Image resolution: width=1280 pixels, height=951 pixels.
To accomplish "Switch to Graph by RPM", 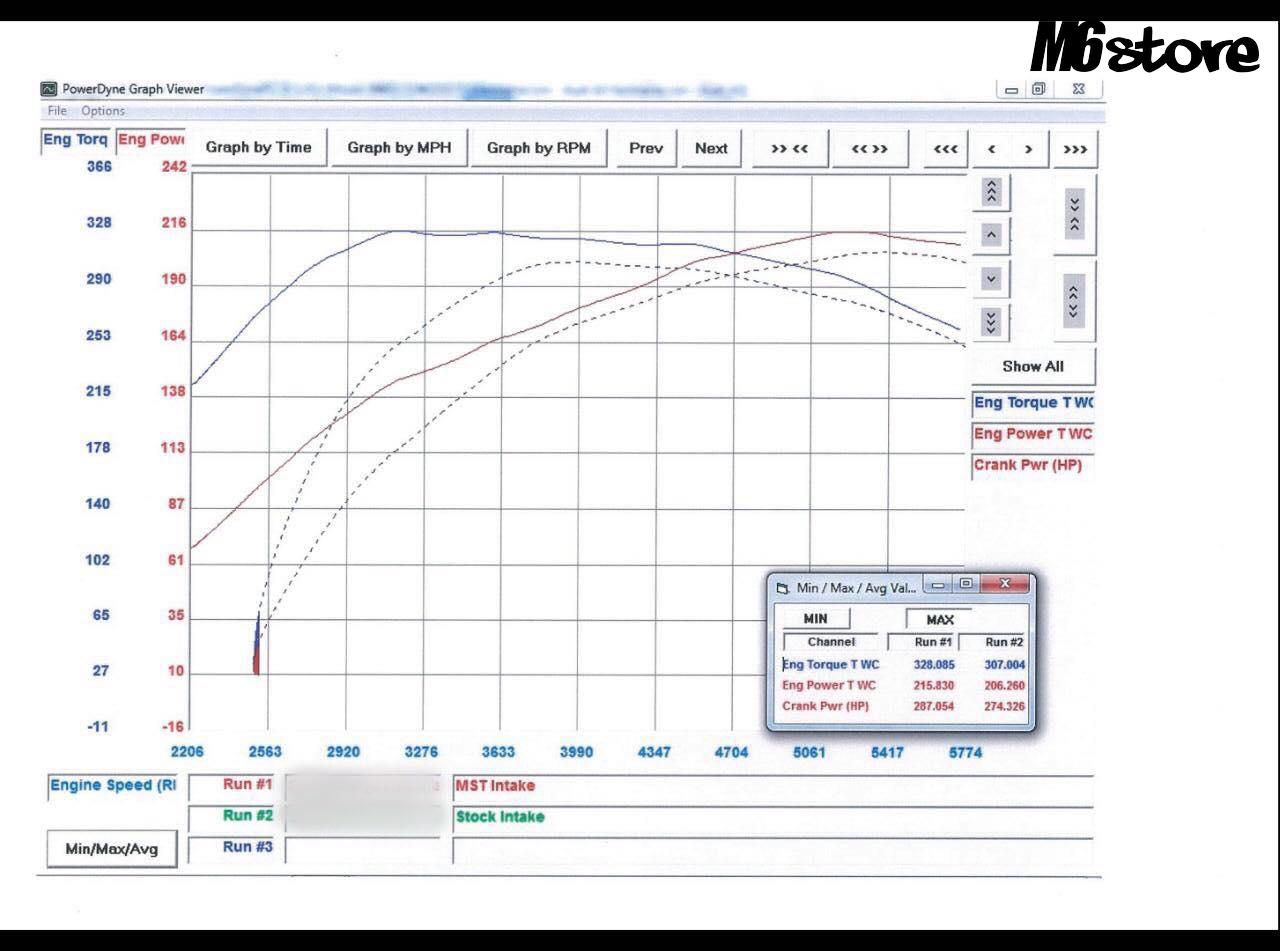I will tap(539, 148).
